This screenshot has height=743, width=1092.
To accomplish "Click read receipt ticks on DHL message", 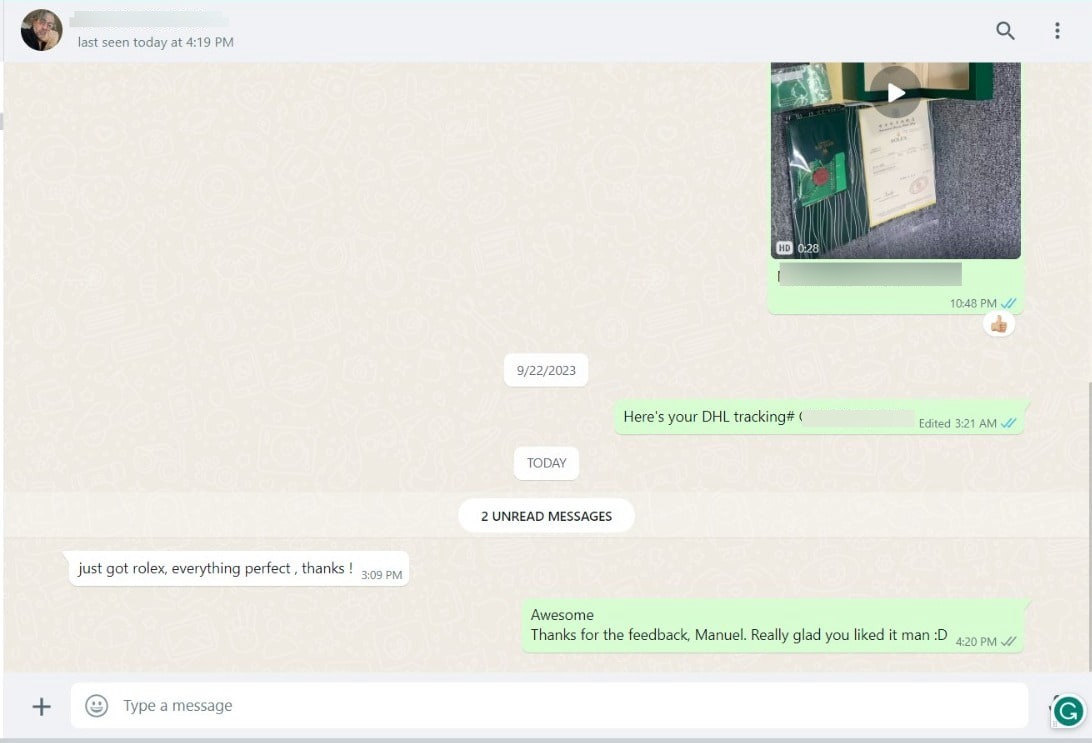I will click(1009, 423).
